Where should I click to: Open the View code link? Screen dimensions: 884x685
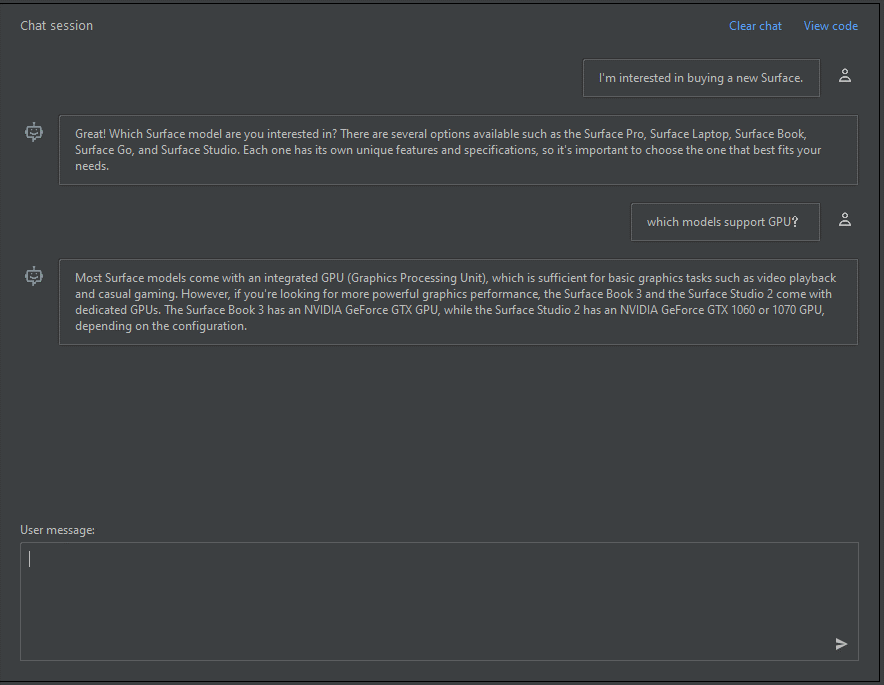[x=830, y=26]
